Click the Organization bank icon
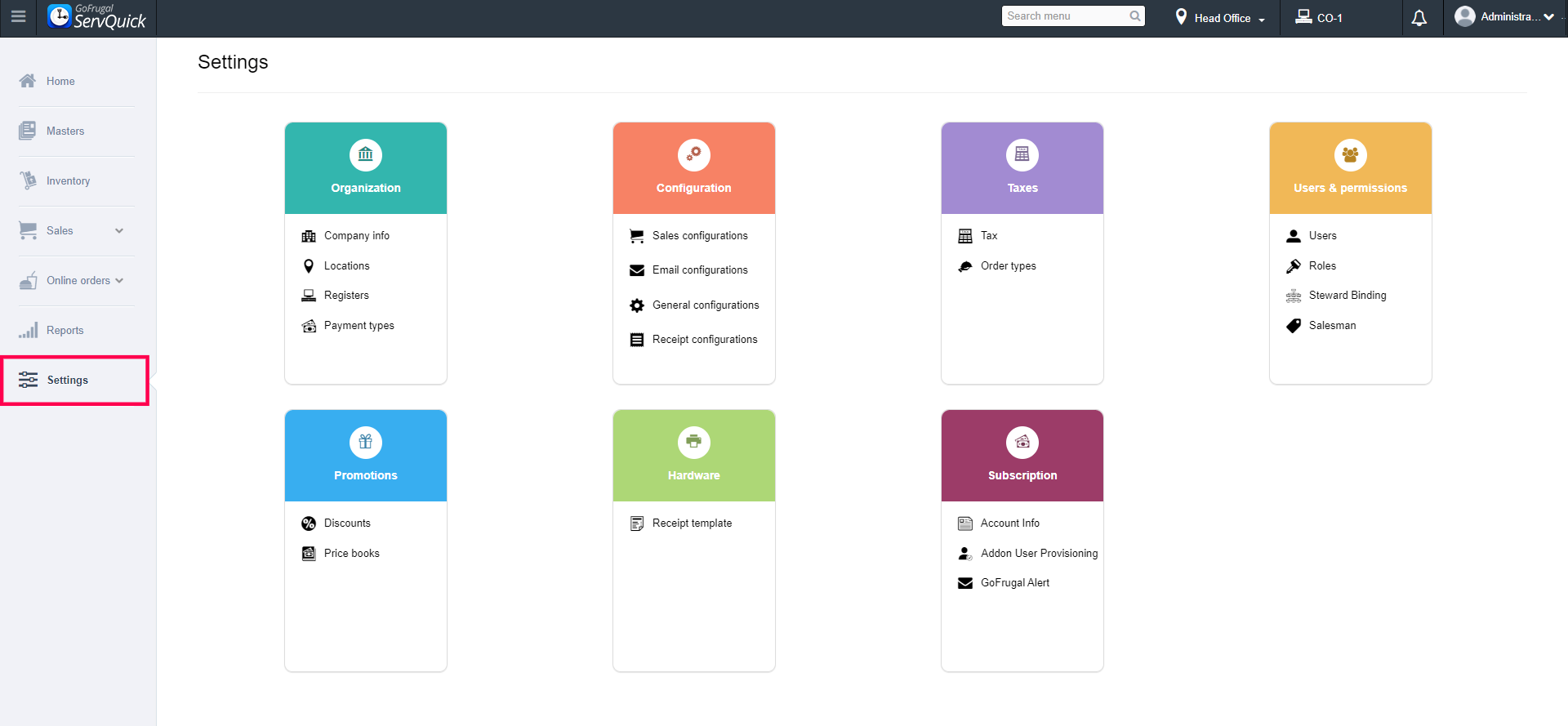 coord(366,154)
